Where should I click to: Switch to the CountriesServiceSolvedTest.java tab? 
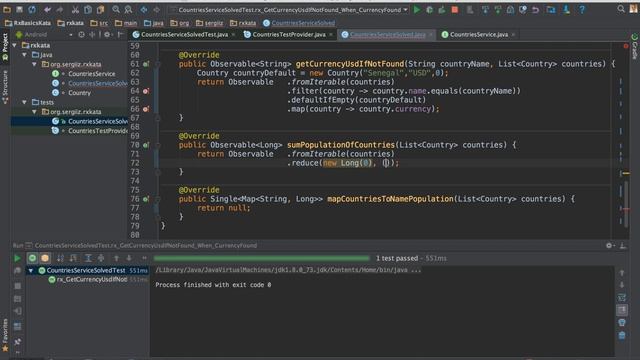click(184, 35)
